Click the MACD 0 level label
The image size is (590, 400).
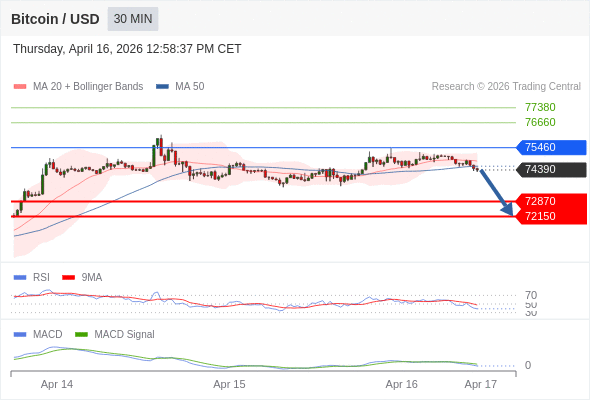coord(528,365)
